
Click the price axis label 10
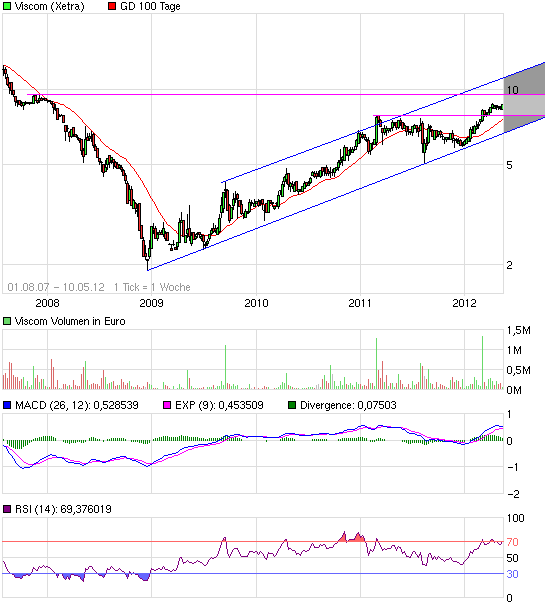point(512,90)
